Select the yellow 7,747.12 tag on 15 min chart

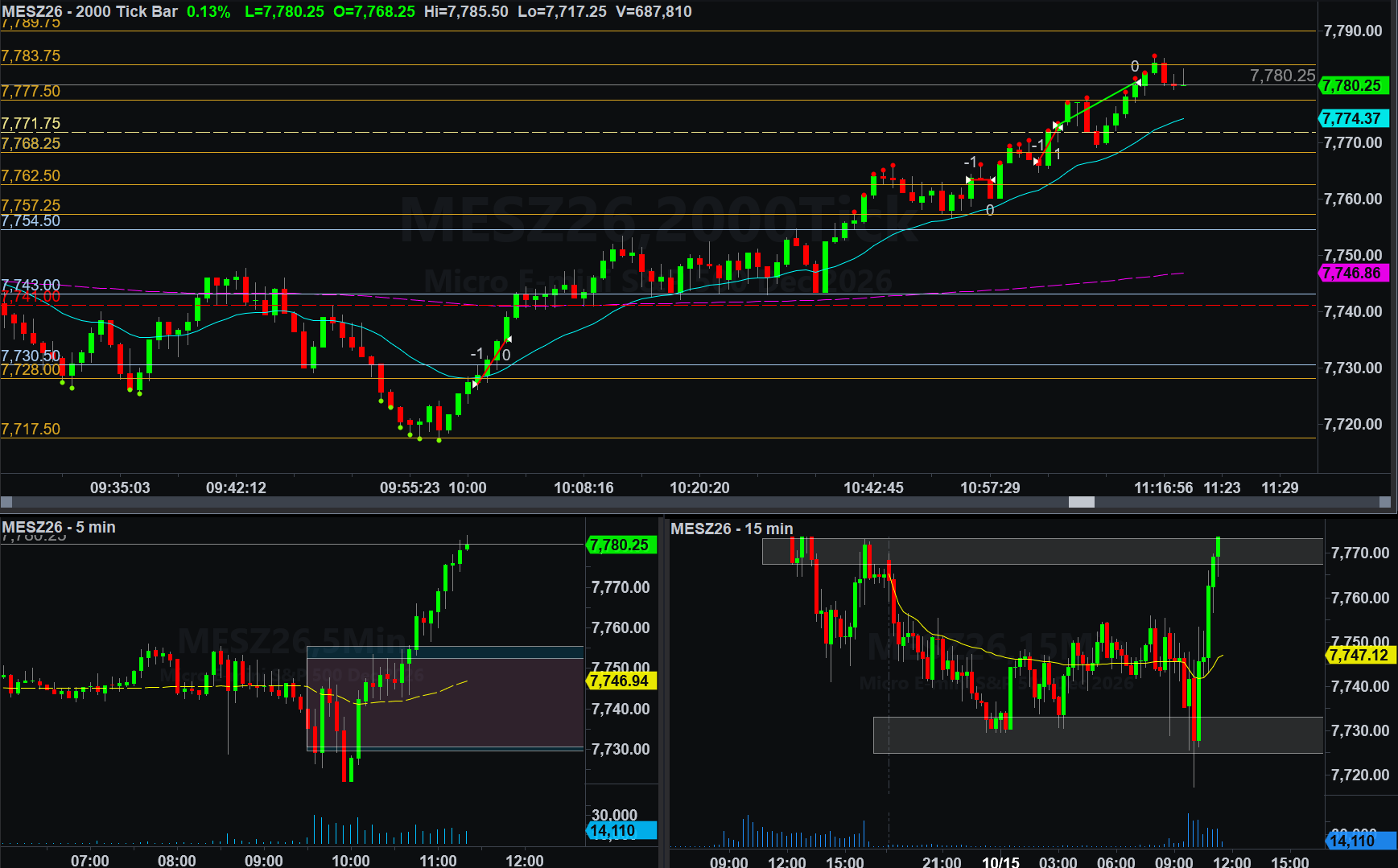(1360, 655)
